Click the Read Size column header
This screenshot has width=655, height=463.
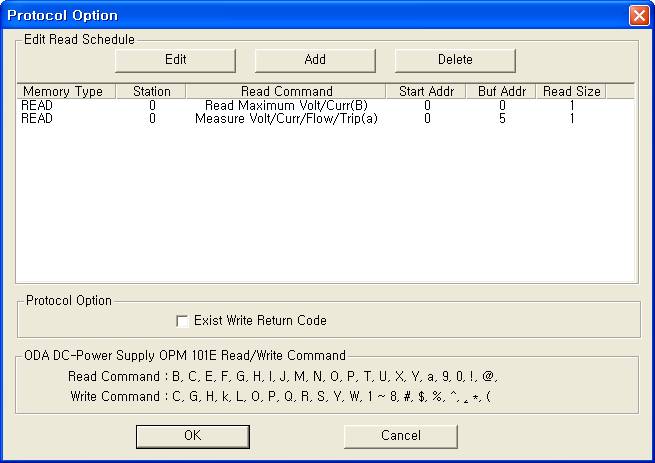coord(572,91)
